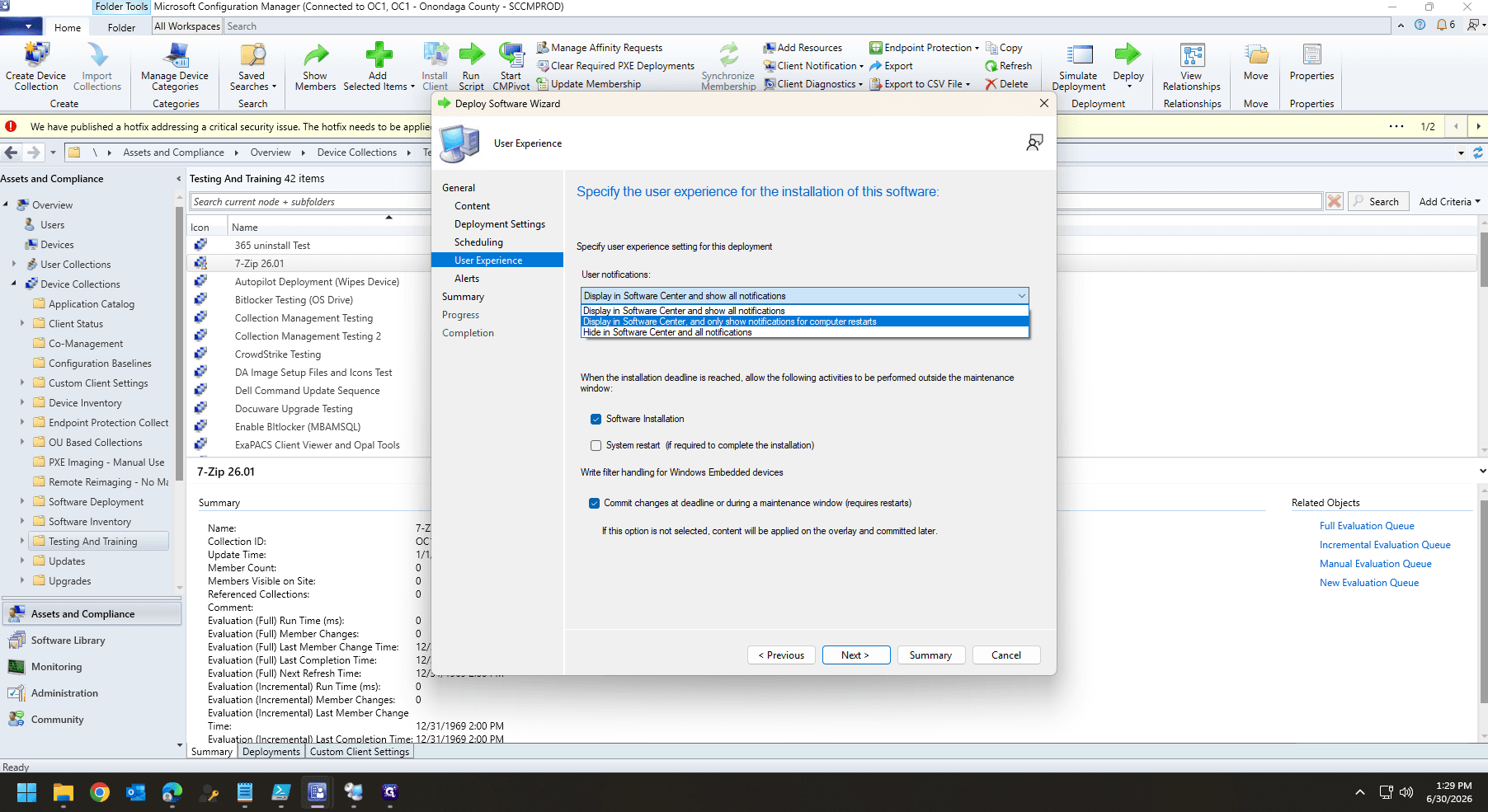Select only show notifications for computer restarts option

(x=805, y=322)
